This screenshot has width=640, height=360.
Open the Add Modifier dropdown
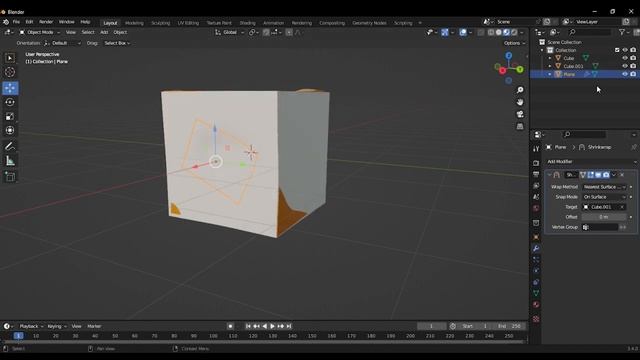click(x=591, y=162)
